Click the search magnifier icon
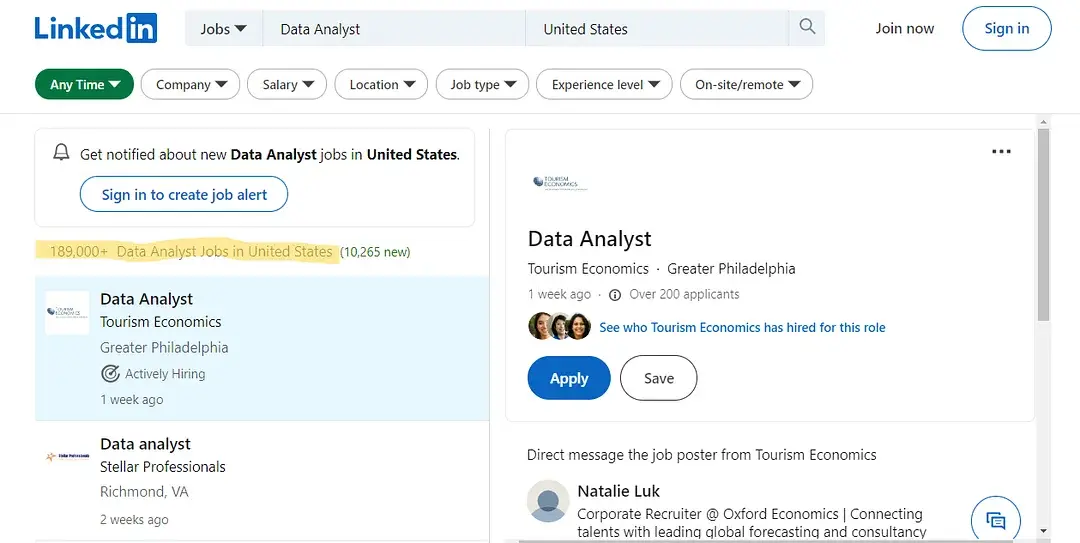 pos(807,28)
